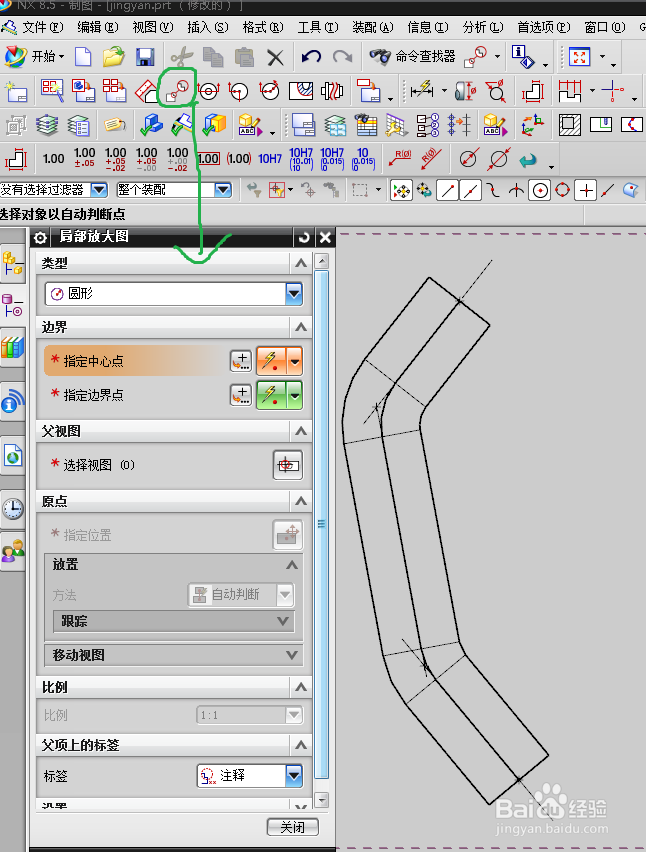The image size is (646, 852).
Task: Click the Undo arrow
Action: point(311,57)
